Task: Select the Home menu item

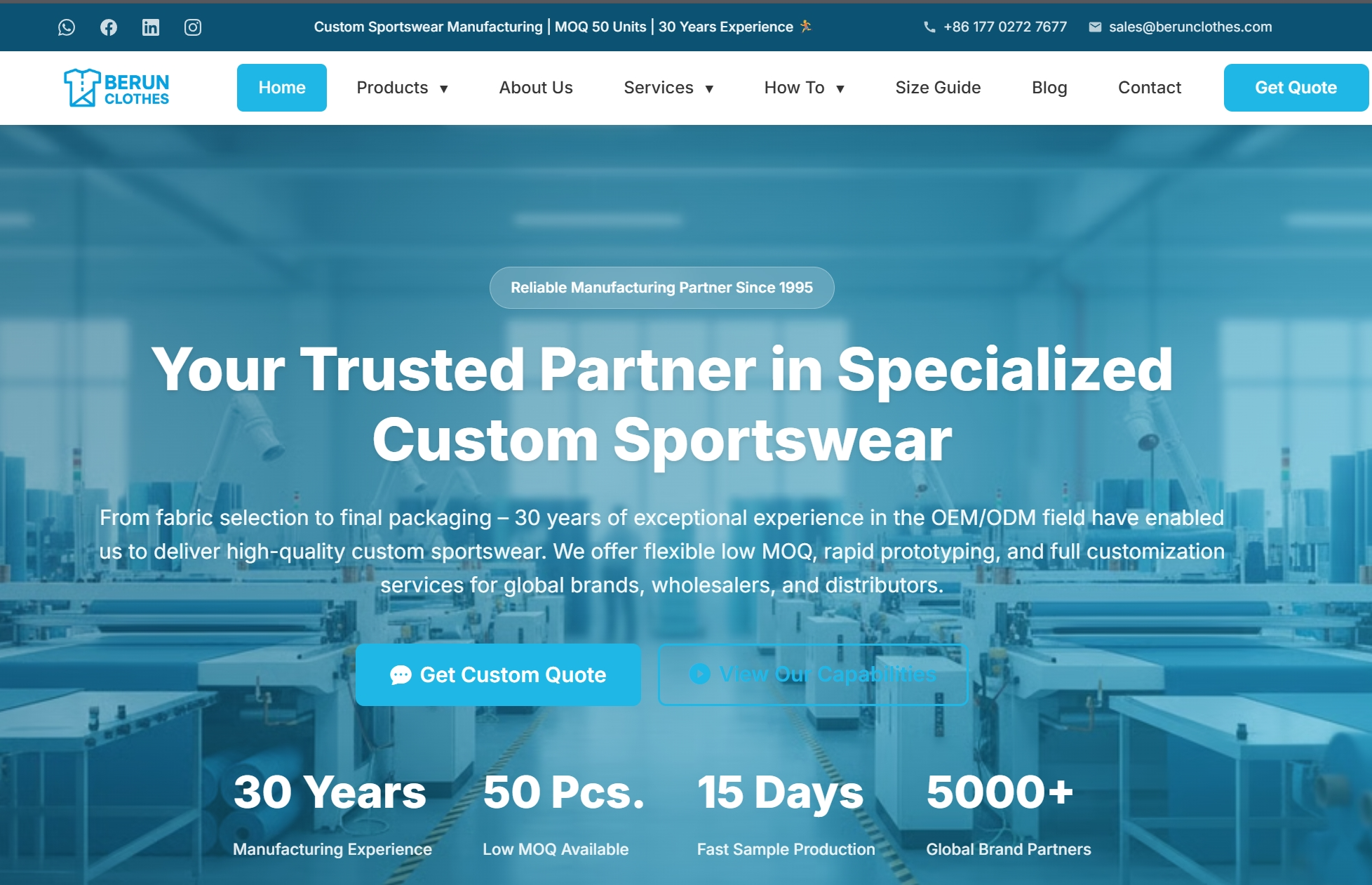Action: [282, 88]
